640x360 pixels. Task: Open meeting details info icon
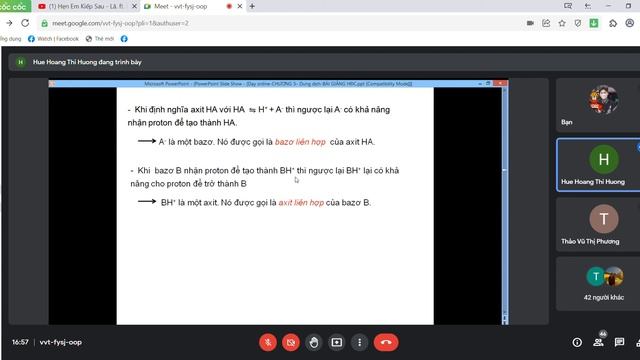tap(577, 342)
